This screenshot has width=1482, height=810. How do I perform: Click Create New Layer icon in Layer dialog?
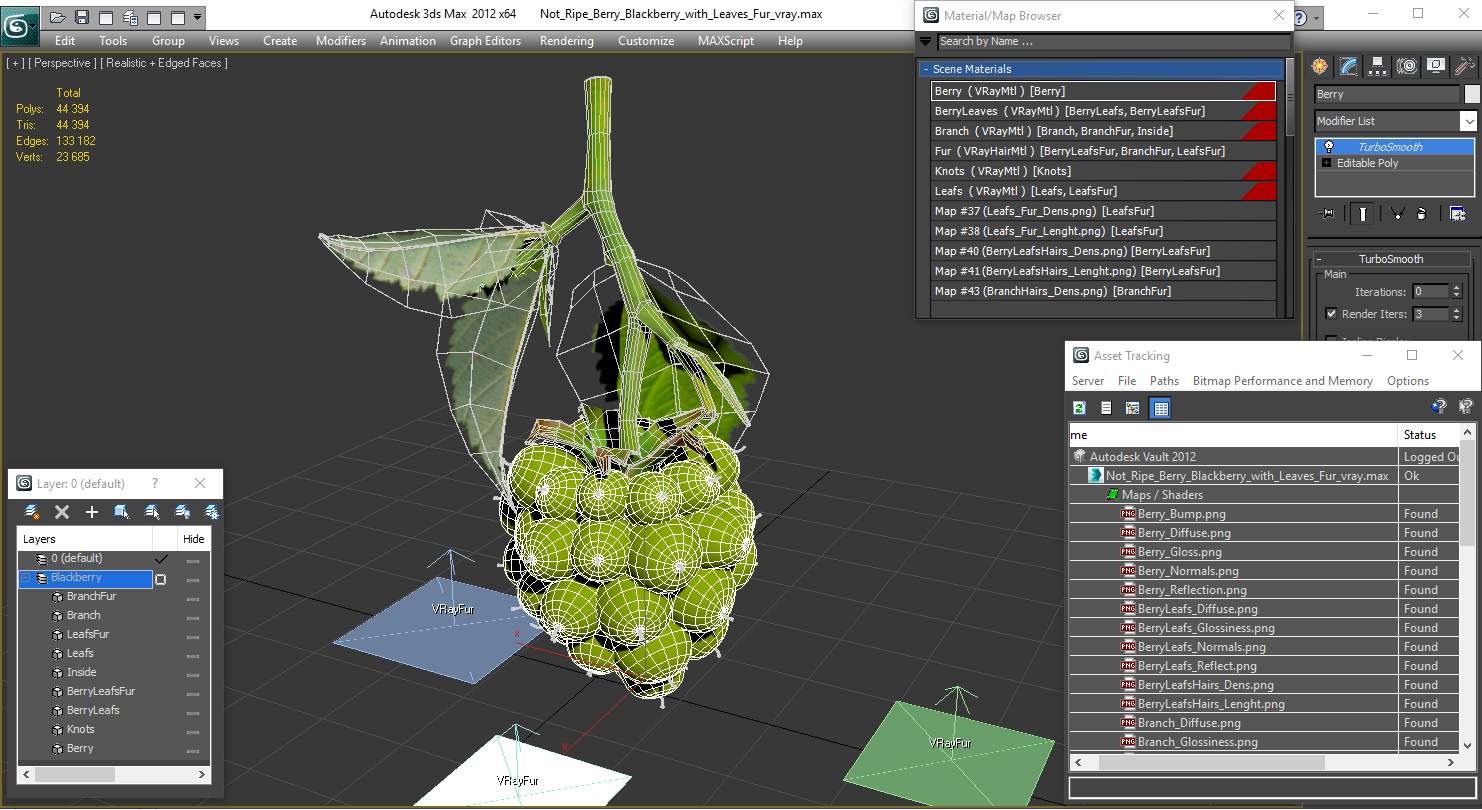[x=32, y=512]
